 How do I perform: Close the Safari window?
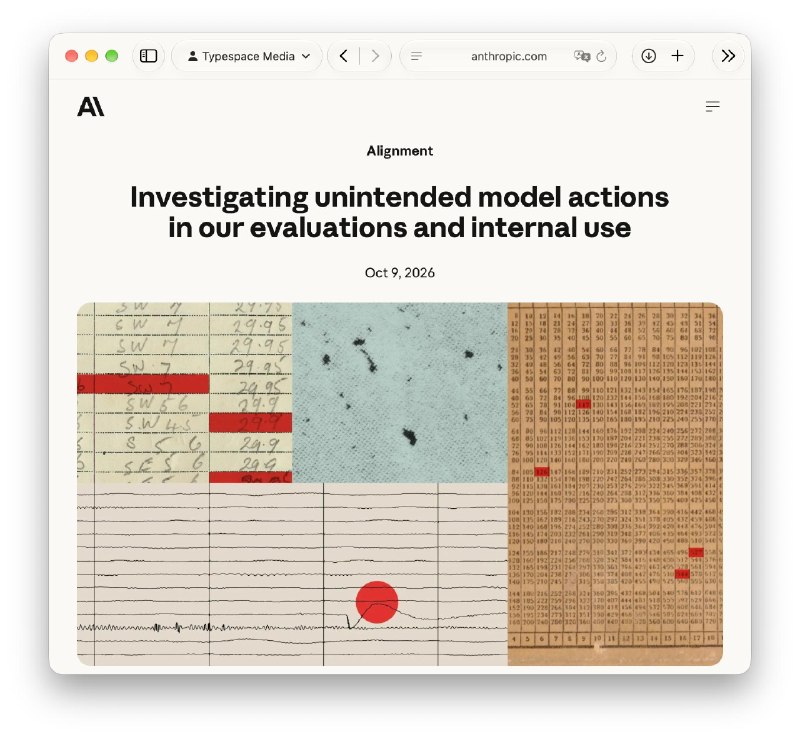(71, 56)
